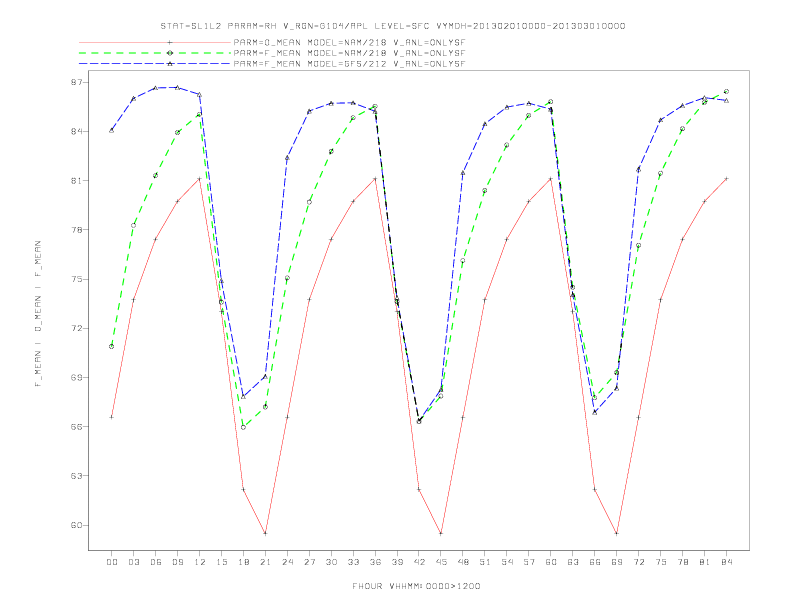This screenshot has width=792, height=612.
Task: Click y-axis tick label 69
Action: [x=77, y=377]
